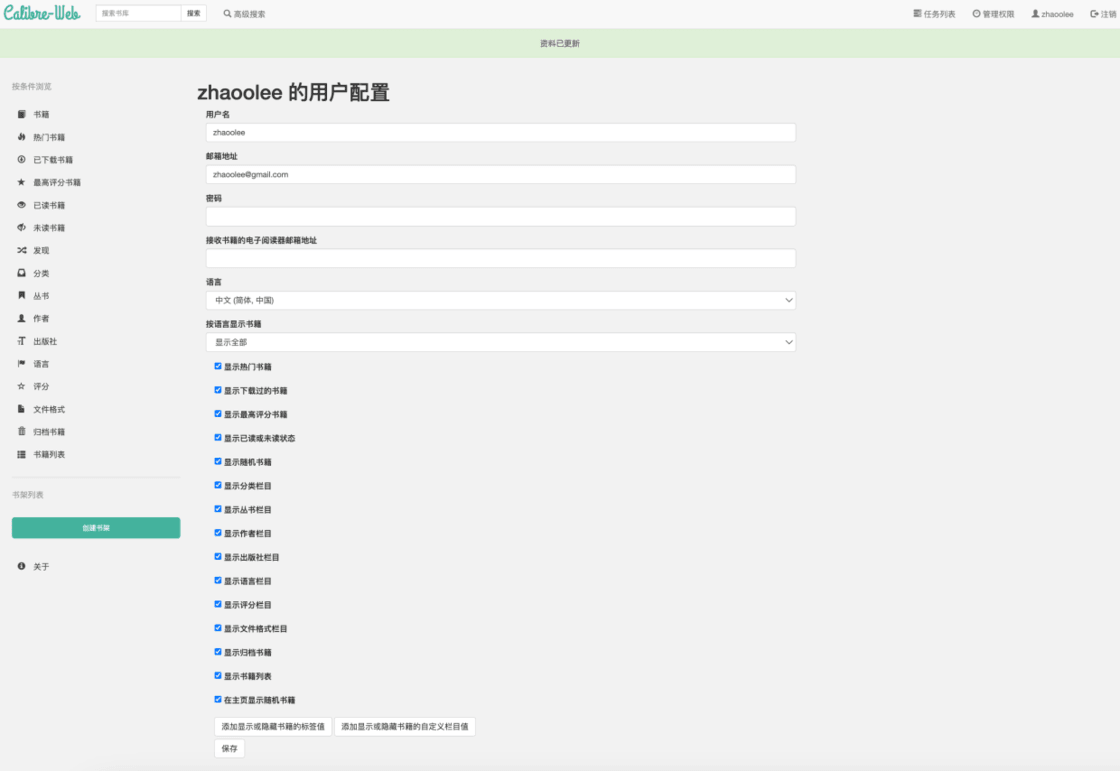Disable 在主页显示随机书籍 checkbox
Viewport: 1120px width, 771px height.
(218, 700)
